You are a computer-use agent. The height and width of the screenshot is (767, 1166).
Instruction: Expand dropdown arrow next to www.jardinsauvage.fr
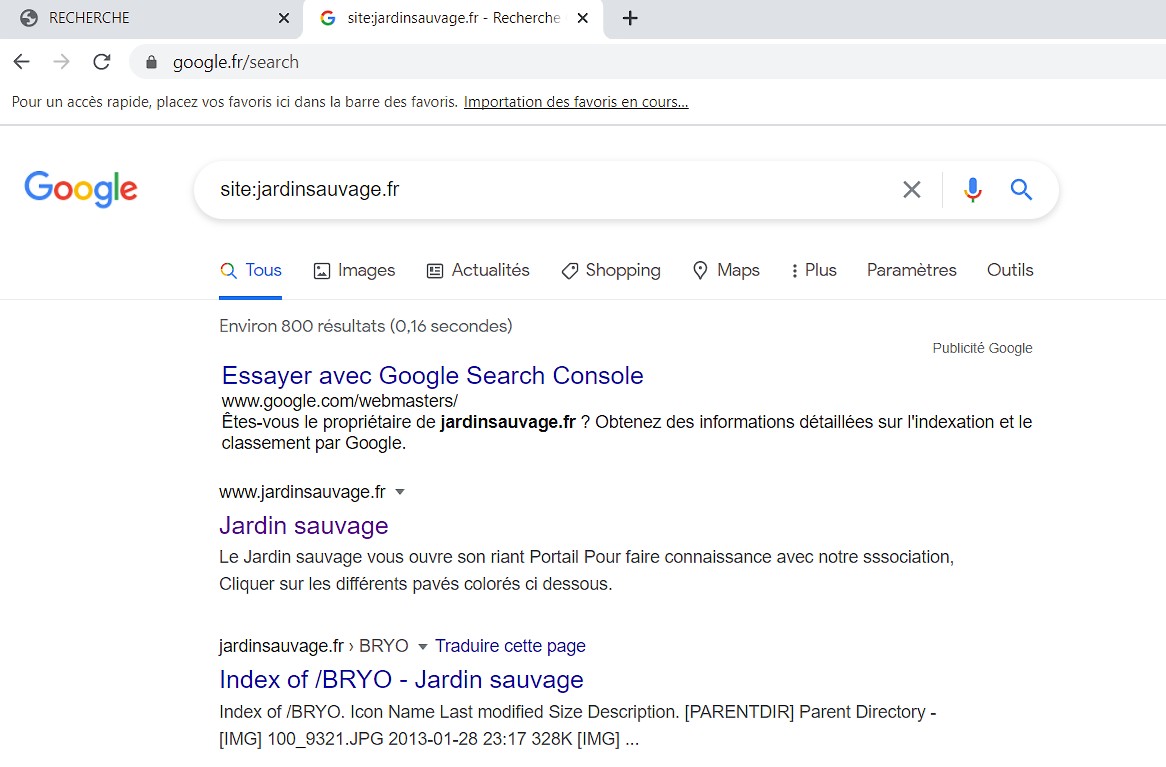click(x=400, y=492)
